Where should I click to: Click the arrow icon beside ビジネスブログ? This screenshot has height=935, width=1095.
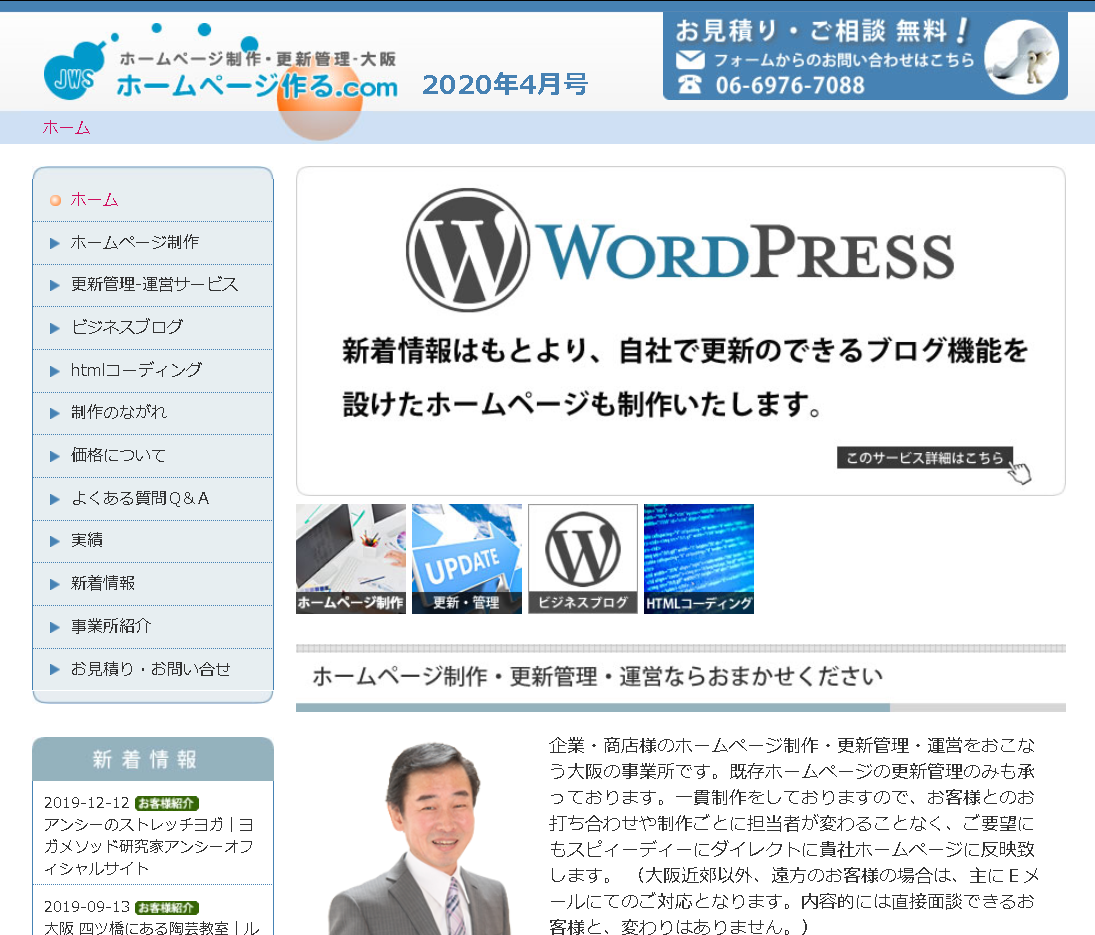[54, 328]
